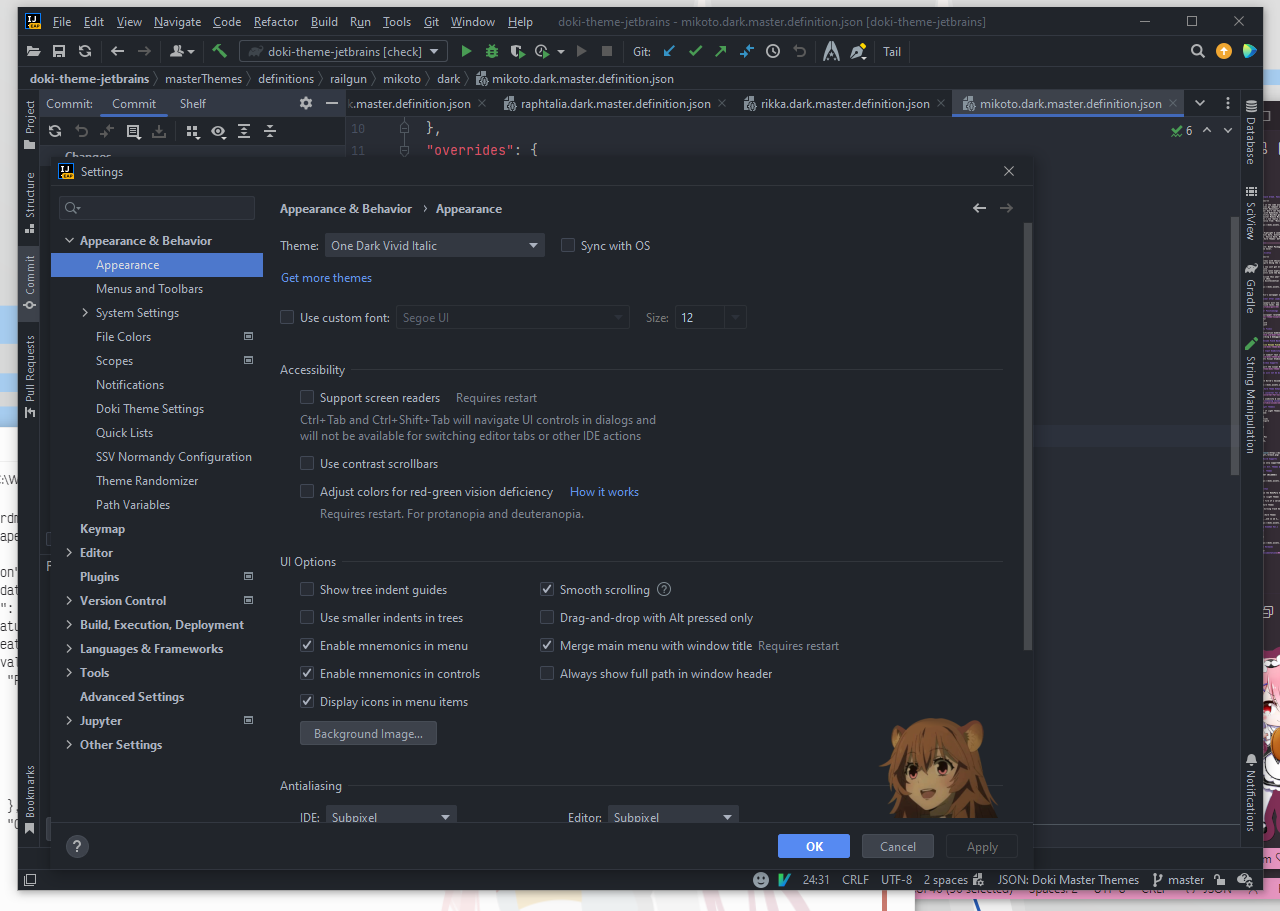Update project from Git with blue arrow
This screenshot has height=911, width=1280.
[669, 51]
